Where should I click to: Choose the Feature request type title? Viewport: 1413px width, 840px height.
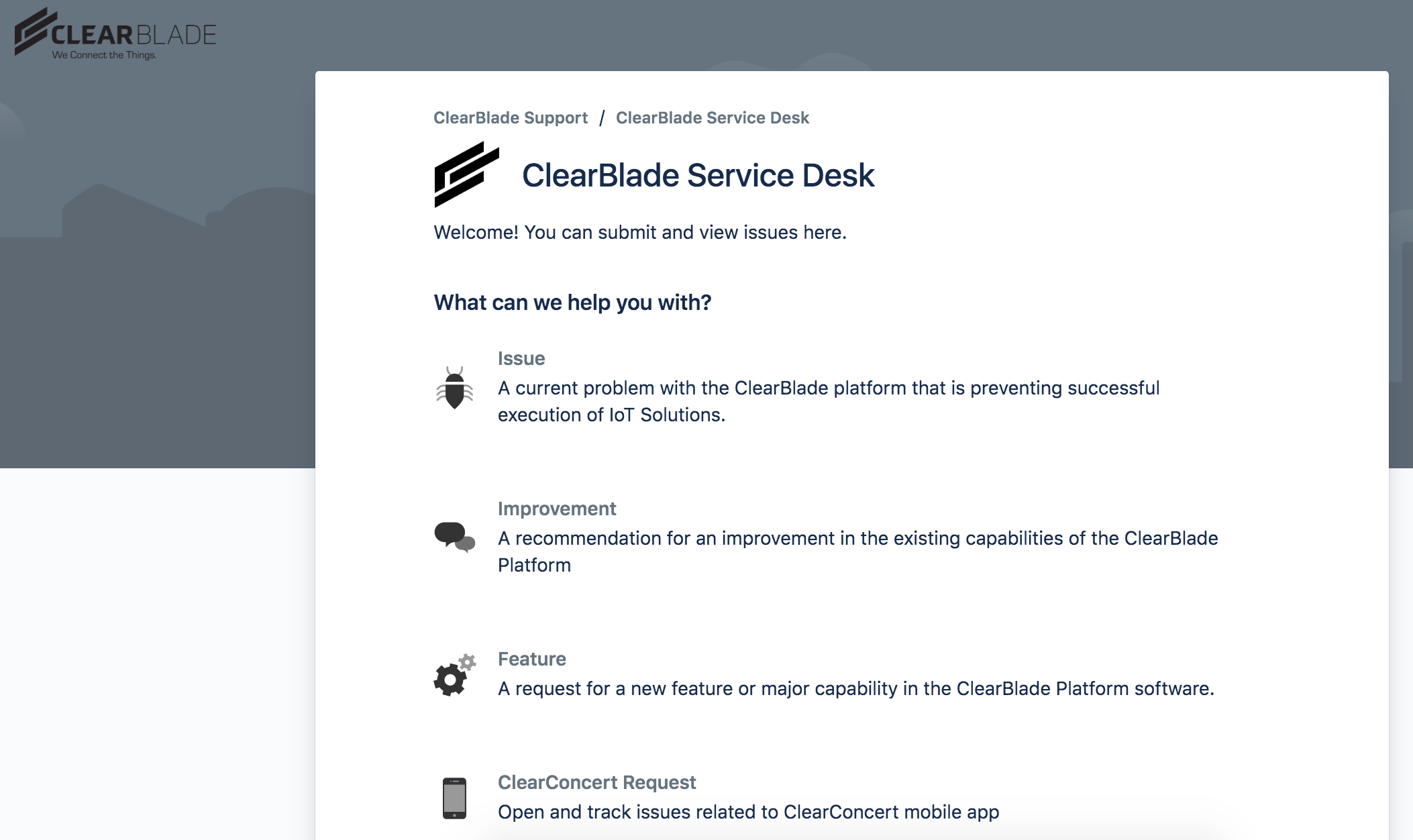click(531, 660)
